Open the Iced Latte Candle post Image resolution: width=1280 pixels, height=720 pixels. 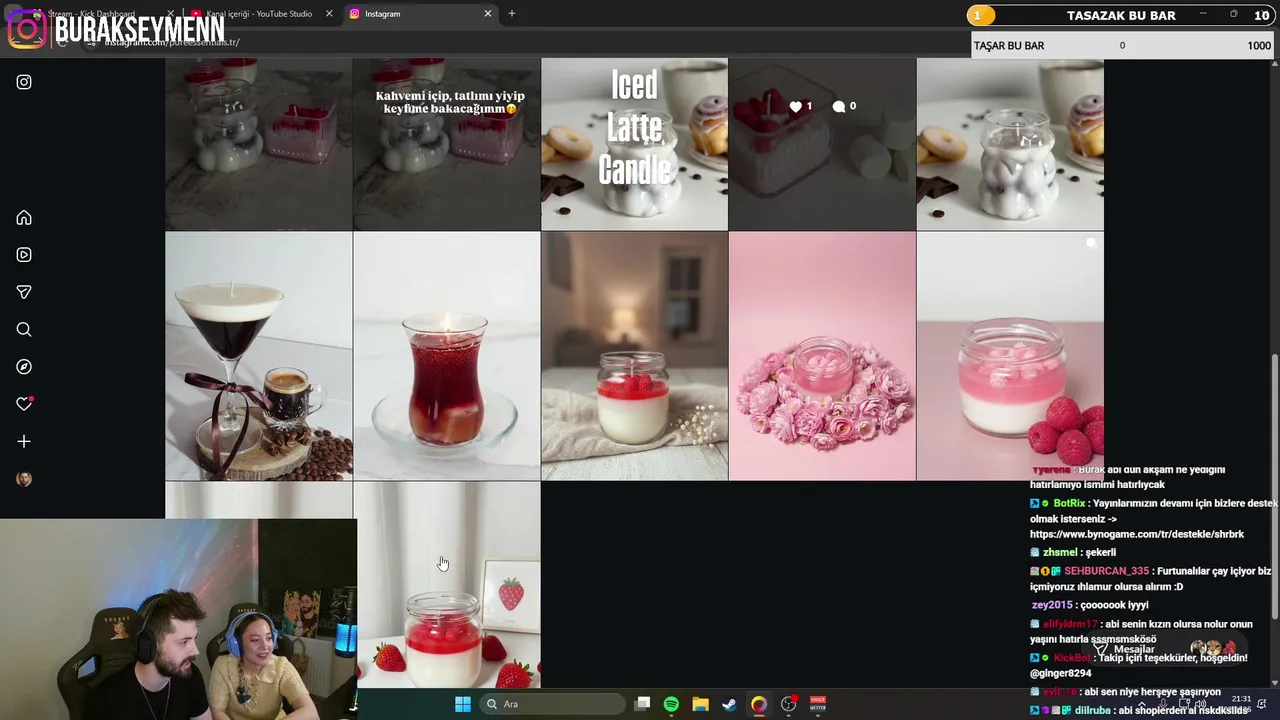coord(634,144)
